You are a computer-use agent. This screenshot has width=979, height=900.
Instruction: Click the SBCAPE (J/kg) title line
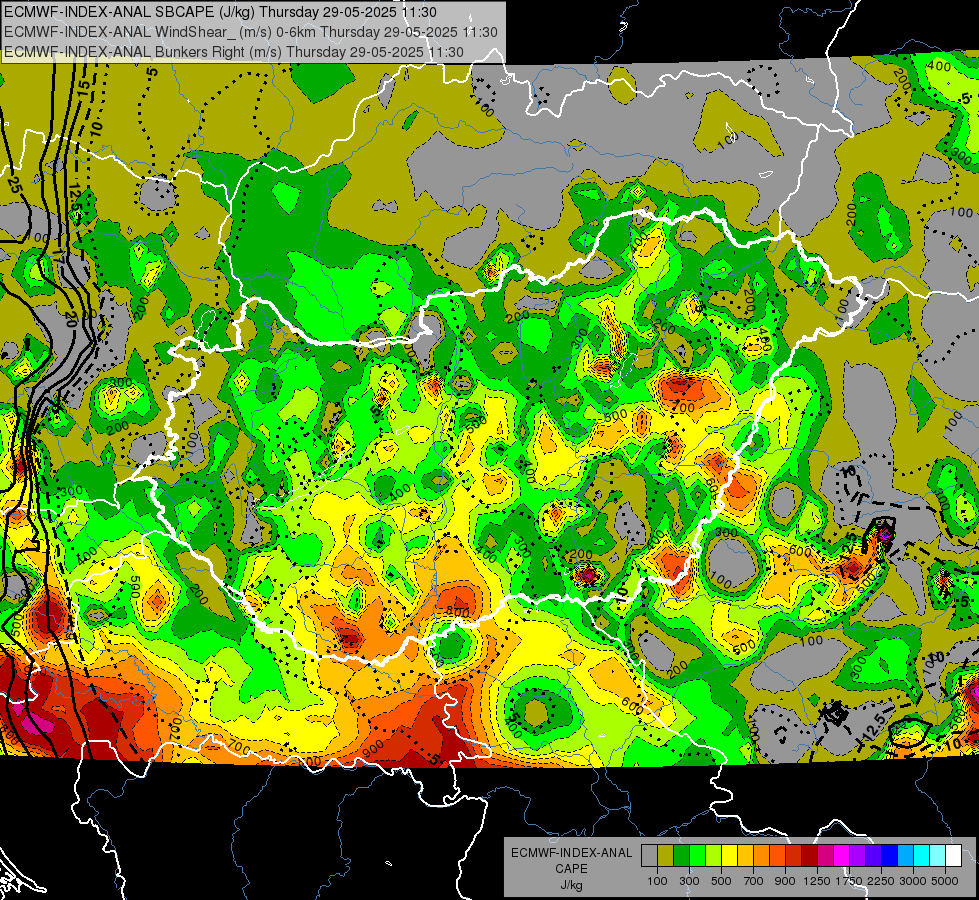[220, 12]
